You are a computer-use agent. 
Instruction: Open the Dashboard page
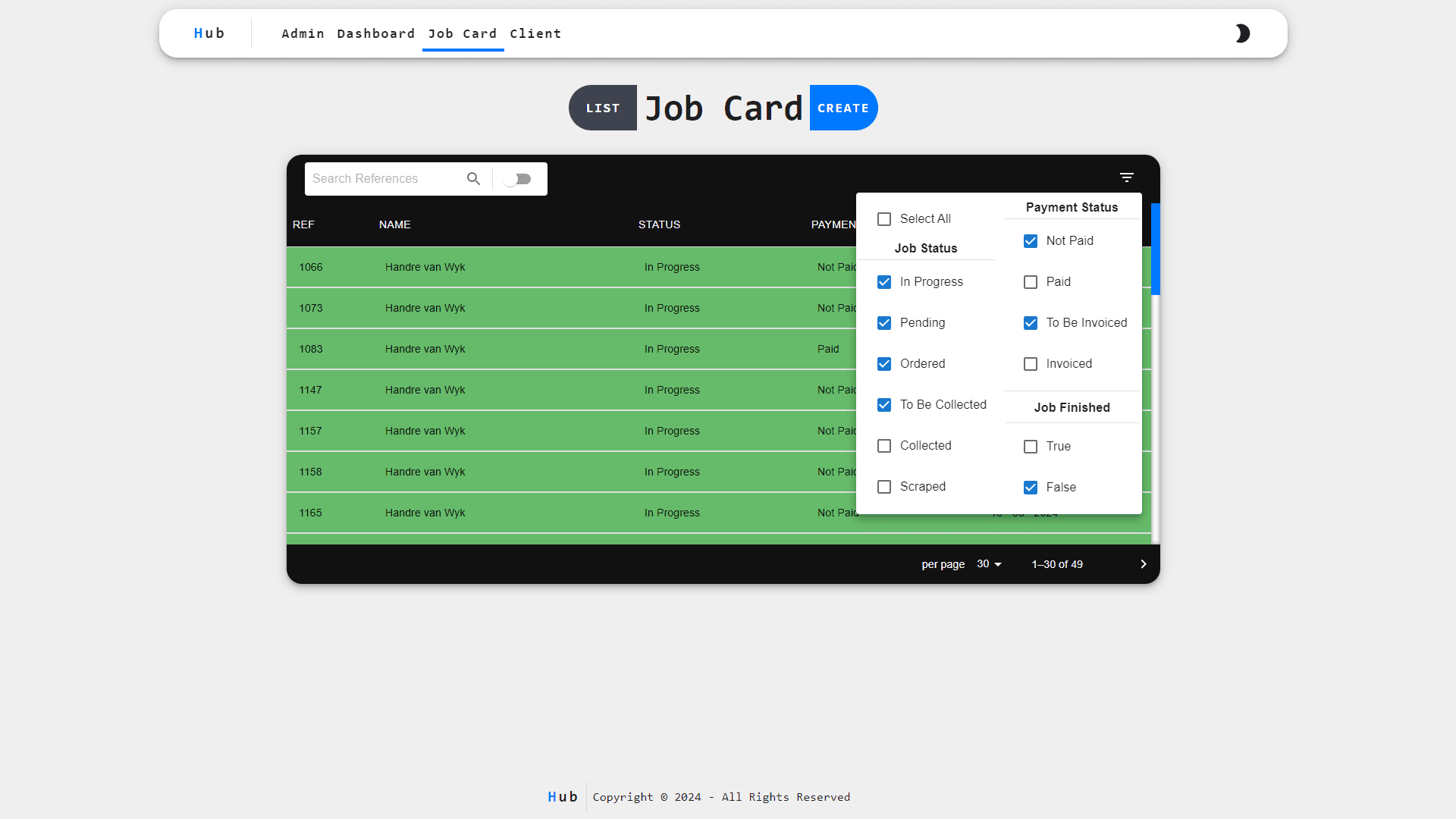(375, 33)
